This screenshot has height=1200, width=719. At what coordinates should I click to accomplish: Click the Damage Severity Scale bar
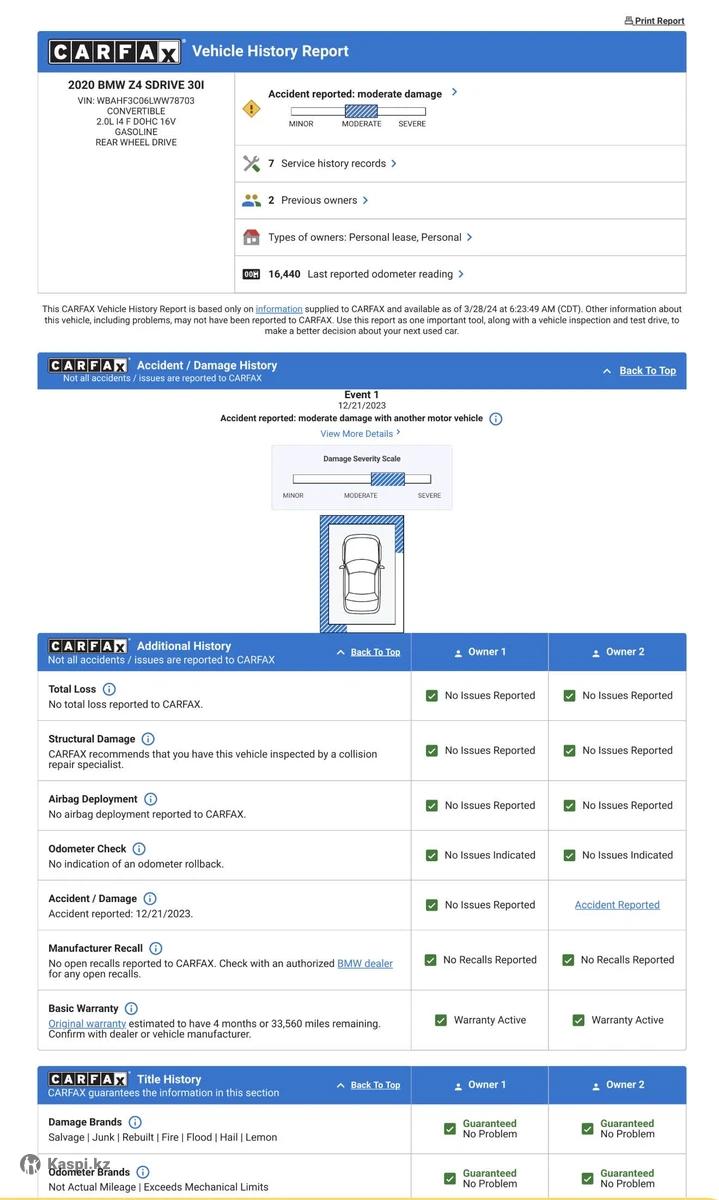(361, 479)
